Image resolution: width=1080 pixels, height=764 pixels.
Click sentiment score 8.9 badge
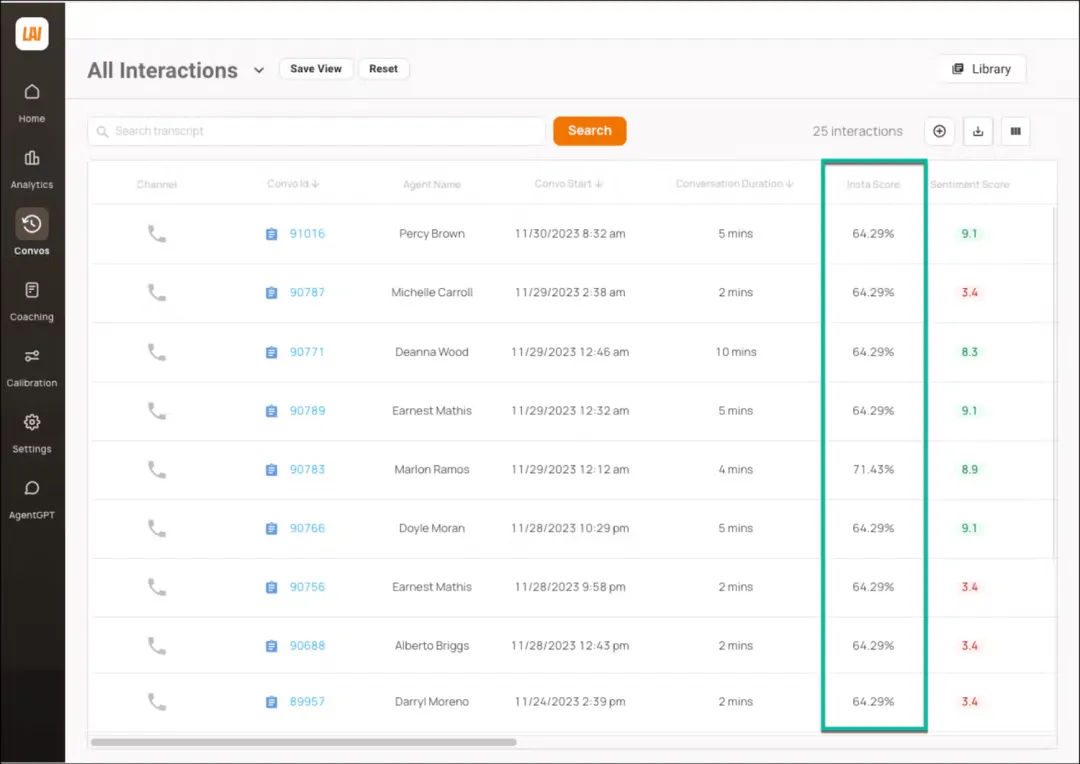[970, 469]
